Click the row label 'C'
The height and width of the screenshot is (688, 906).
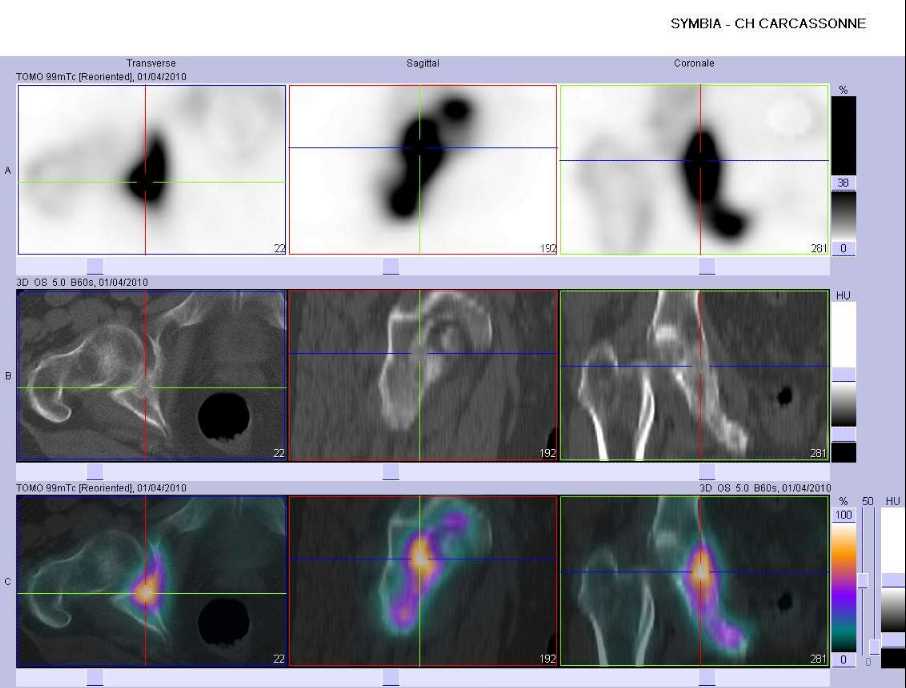8,582
